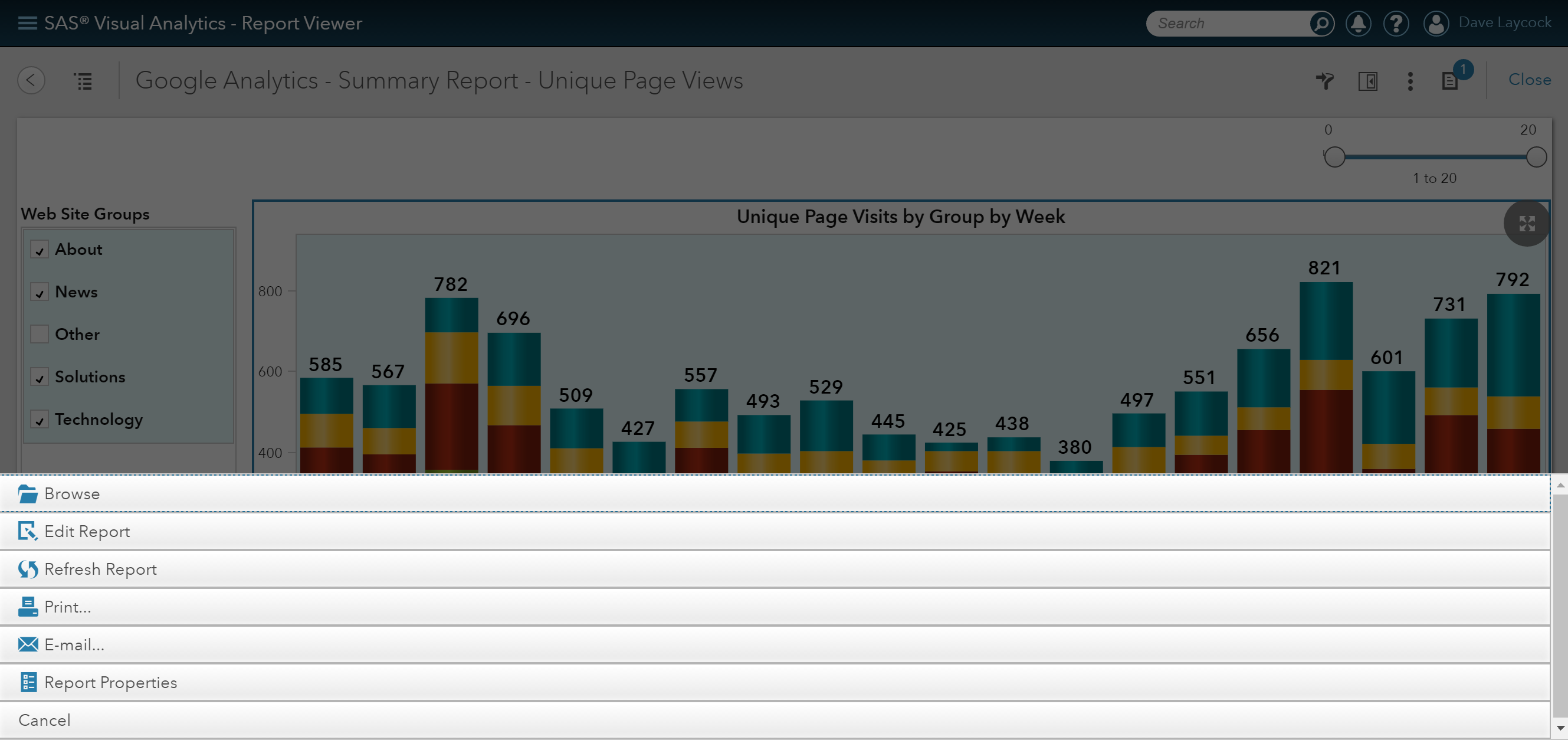Image resolution: width=1568 pixels, height=740 pixels.
Task: Uncheck the Solutions checkbox
Action: pos(40,377)
